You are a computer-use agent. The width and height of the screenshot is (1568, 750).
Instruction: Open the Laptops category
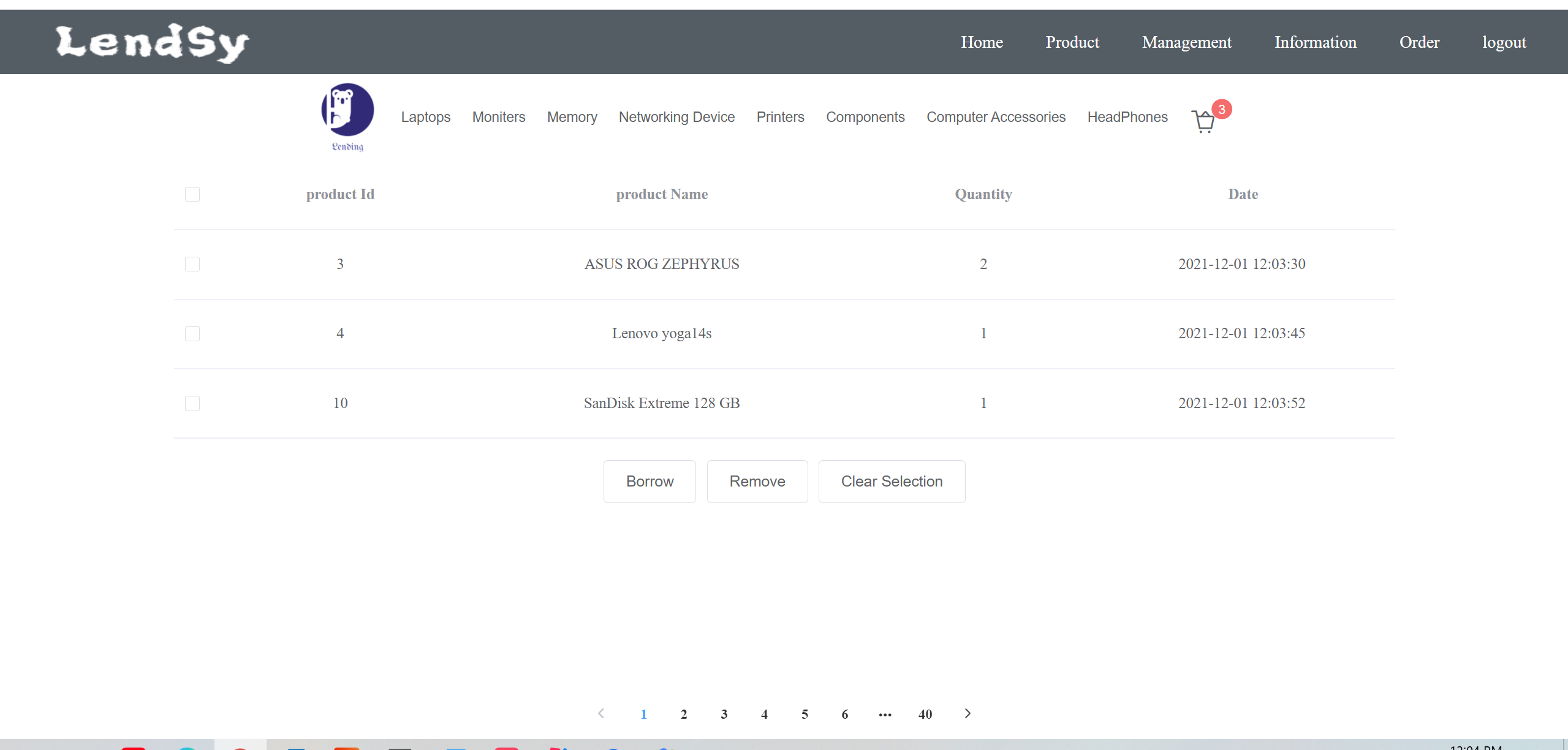click(x=425, y=117)
